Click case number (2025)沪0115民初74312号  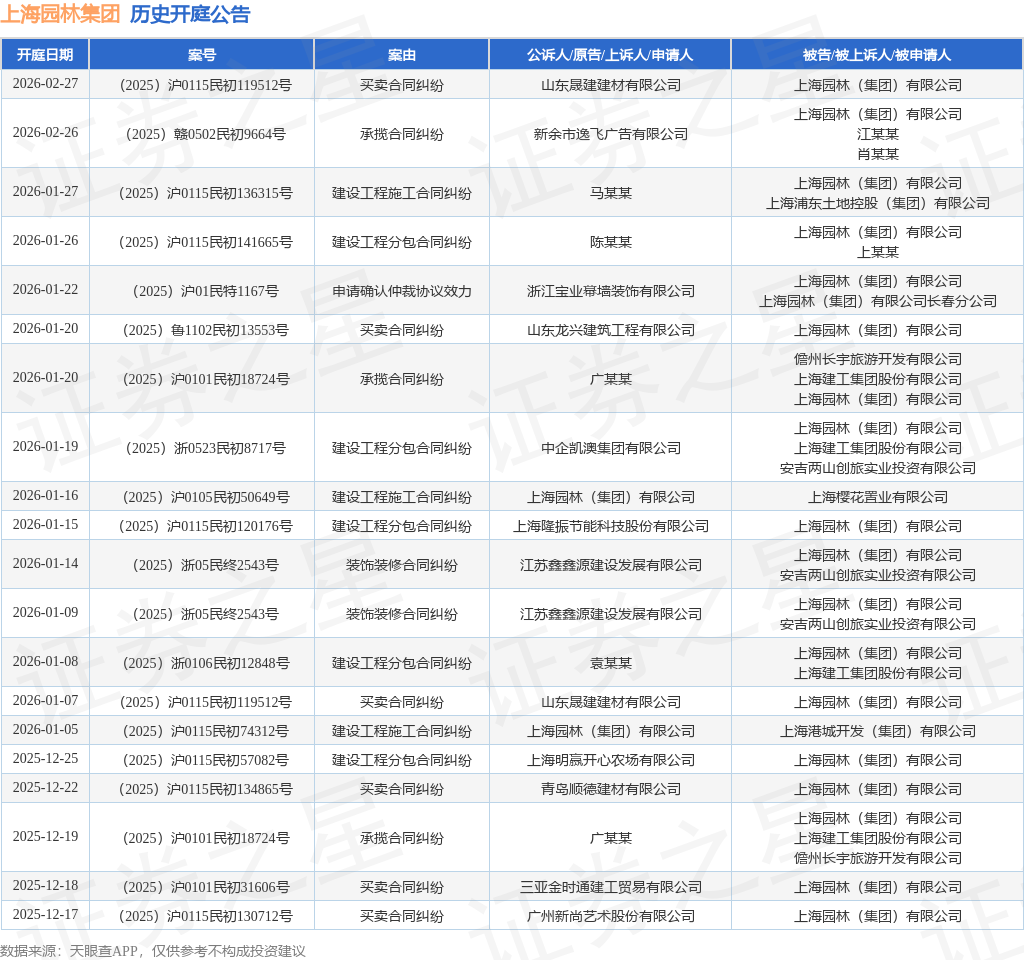[206, 731]
